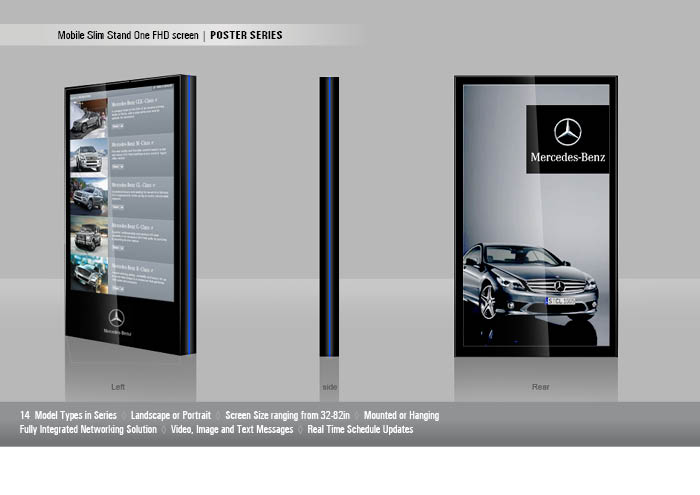Image resolution: width=700 pixels, height=495 pixels.
Task: Click Mercedes-Benz logo at bottom of left screen
Action: [x=117, y=322]
